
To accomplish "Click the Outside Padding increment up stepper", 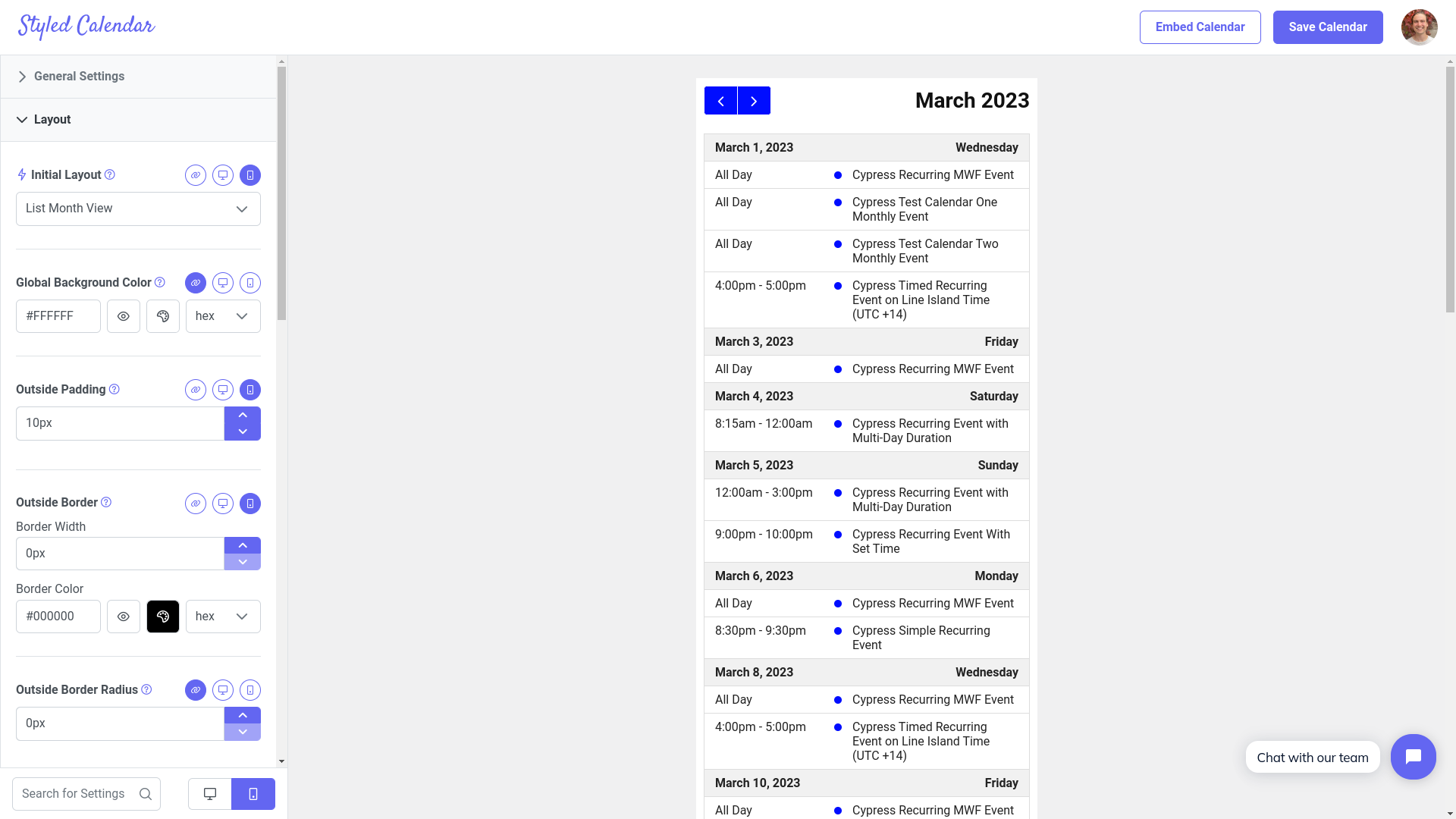I will point(242,415).
